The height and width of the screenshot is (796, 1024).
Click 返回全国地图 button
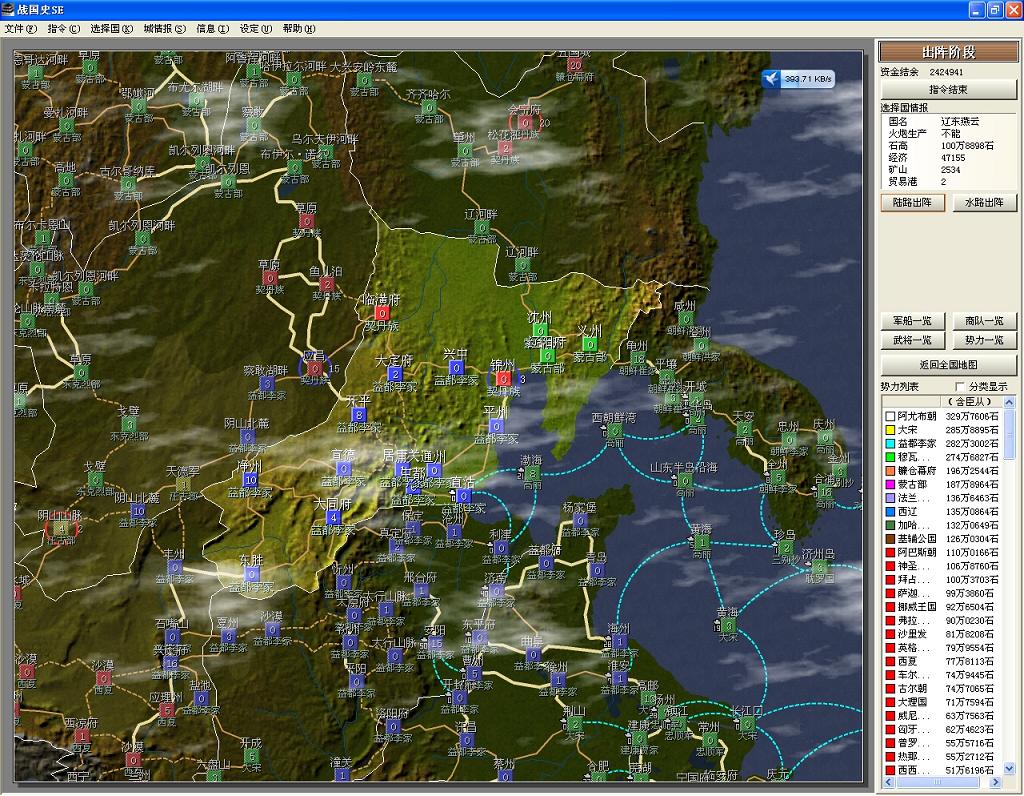(x=948, y=364)
